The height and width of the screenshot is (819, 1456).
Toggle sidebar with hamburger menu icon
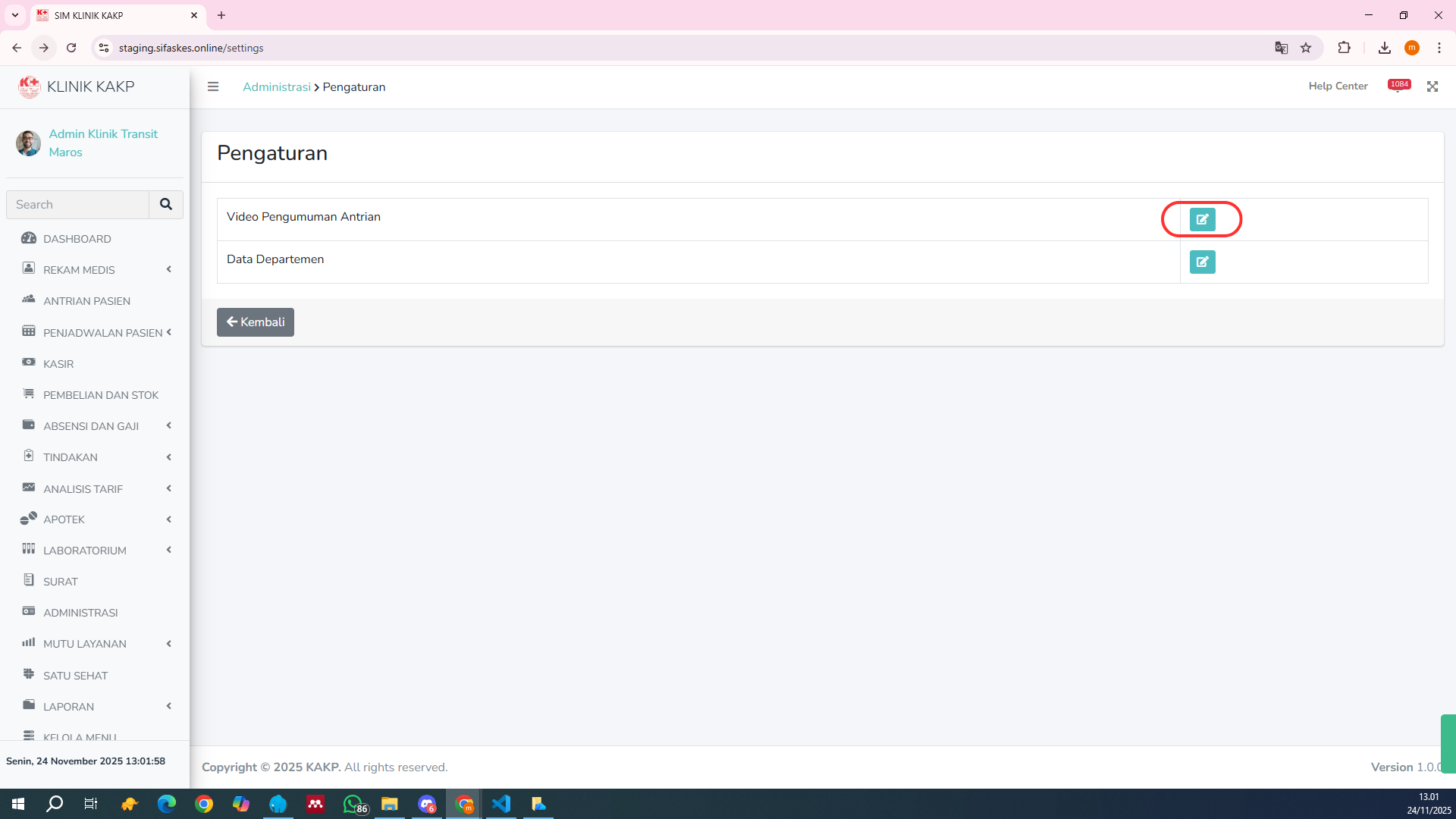pos(213,86)
